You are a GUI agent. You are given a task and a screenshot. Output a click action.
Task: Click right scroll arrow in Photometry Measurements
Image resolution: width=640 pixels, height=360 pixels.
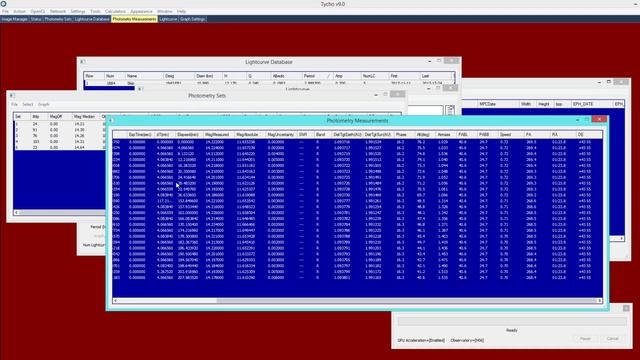pyautogui.click(x=600, y=301)
